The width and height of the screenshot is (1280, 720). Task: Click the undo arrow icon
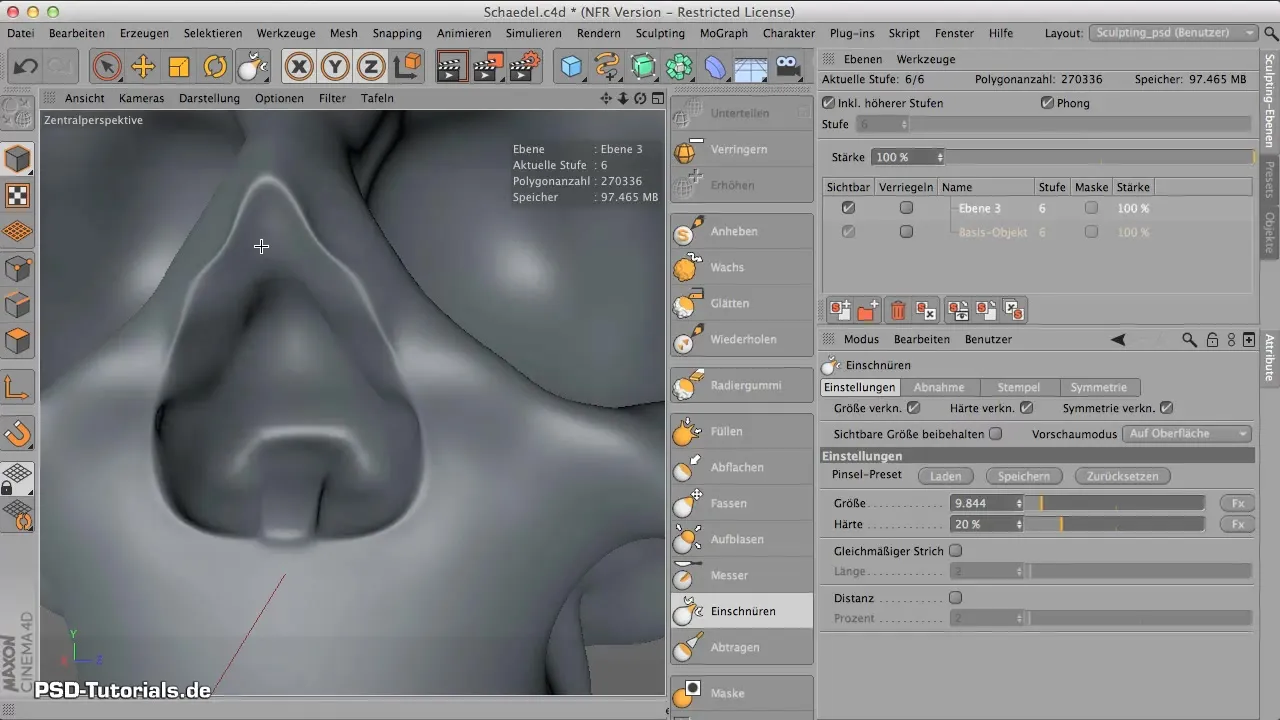click(x=27, y=67)
